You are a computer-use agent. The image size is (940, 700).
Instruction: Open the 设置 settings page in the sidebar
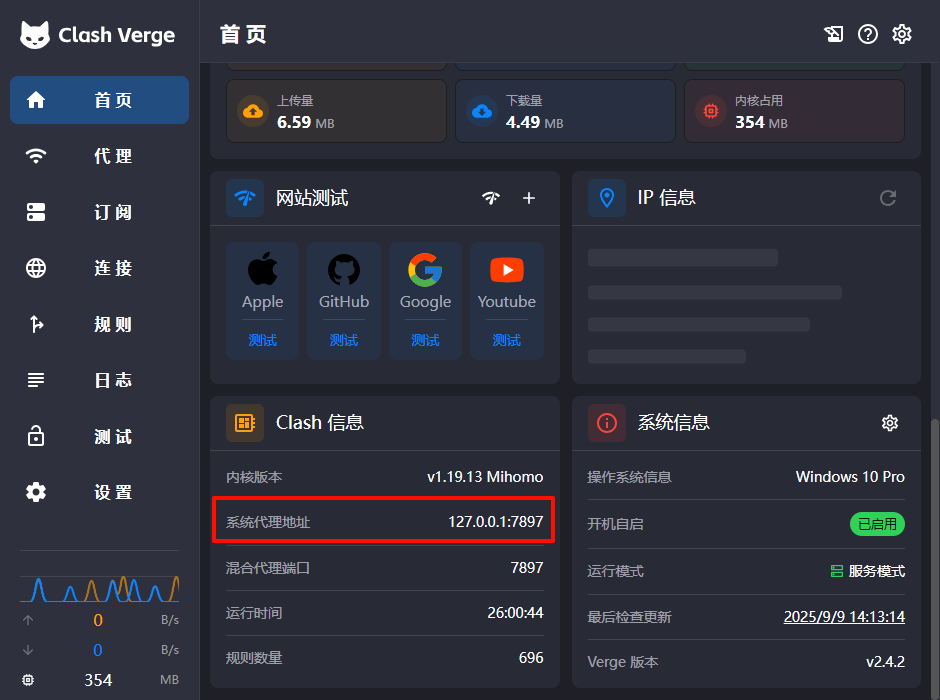coord(100,492)
